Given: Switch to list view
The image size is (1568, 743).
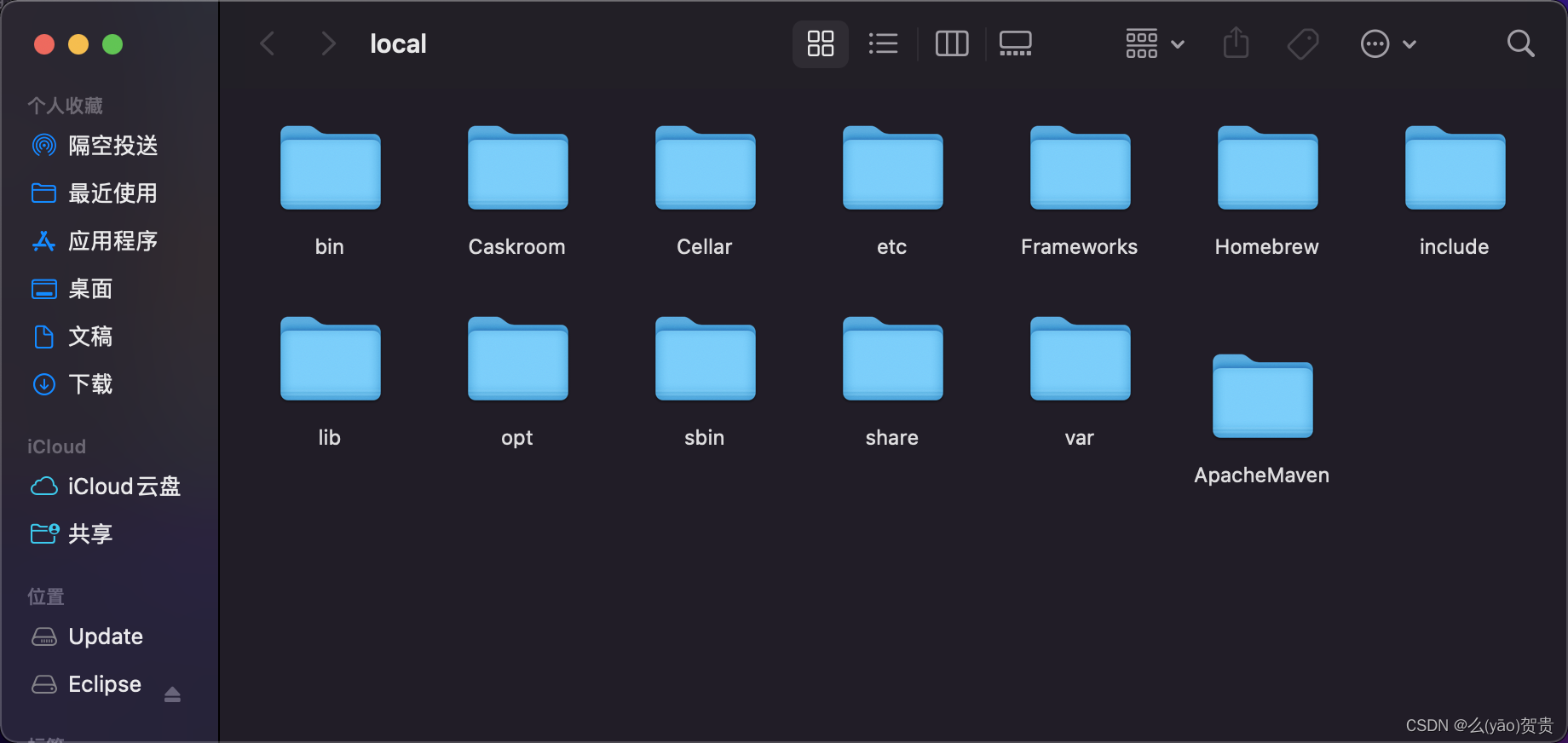Looking at the screenshot, I should click(883, 43).
